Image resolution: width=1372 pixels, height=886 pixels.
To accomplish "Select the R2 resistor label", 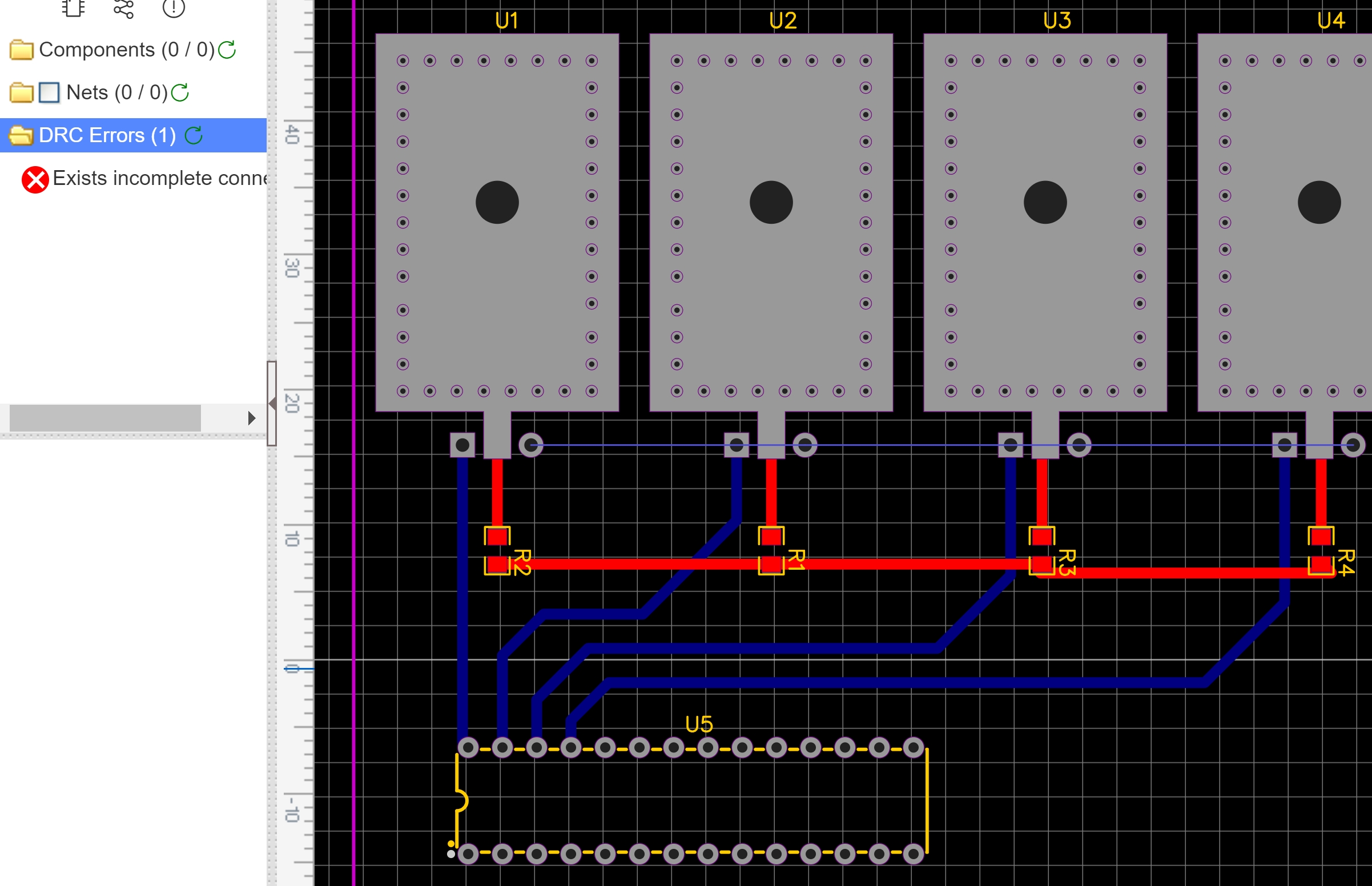I will tap(522, 562).
